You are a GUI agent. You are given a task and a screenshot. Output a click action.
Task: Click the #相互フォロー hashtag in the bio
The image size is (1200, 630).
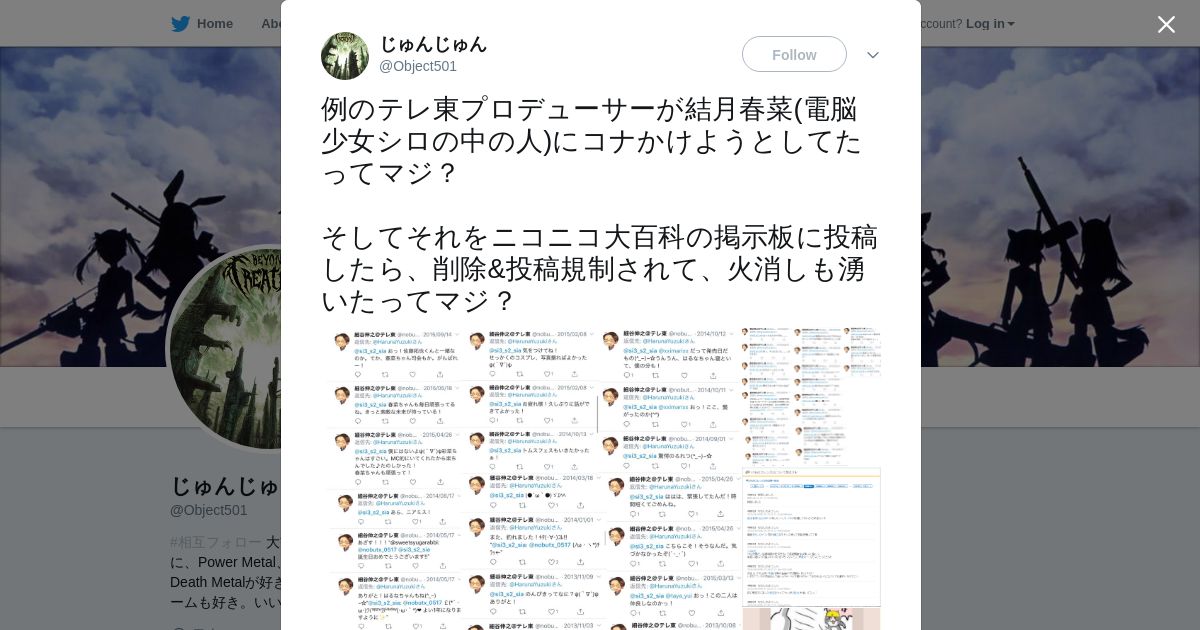click(x=216, y=542)
